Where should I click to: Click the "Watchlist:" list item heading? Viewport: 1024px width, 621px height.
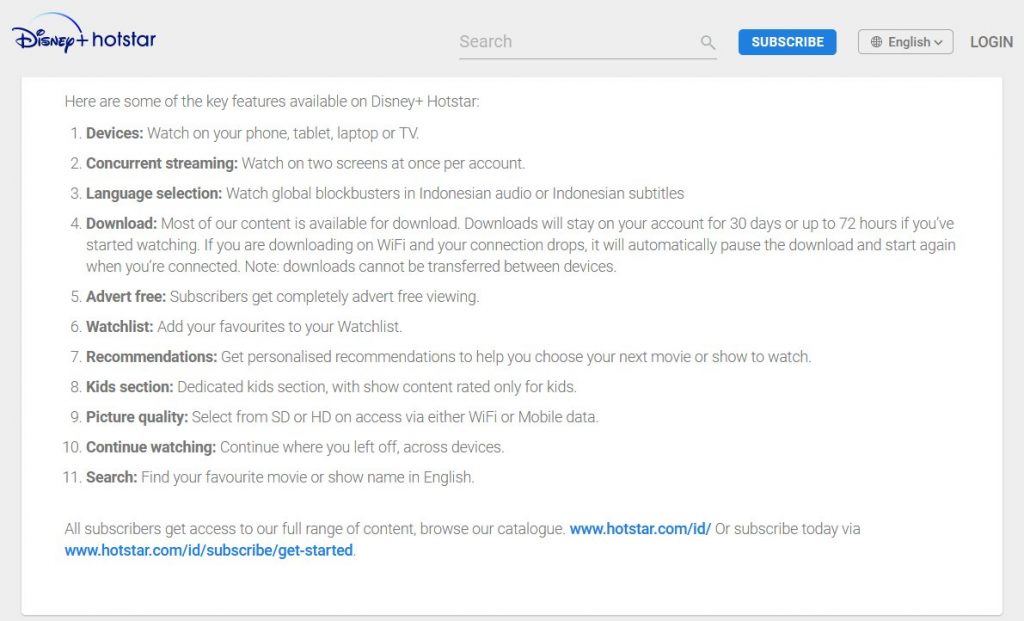(x=120, y=326)
